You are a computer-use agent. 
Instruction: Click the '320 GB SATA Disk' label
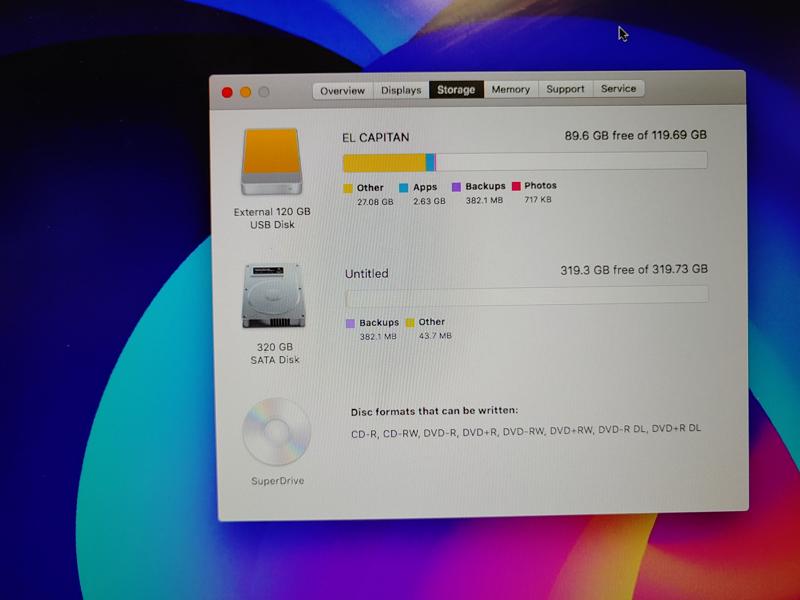[274, 354]
